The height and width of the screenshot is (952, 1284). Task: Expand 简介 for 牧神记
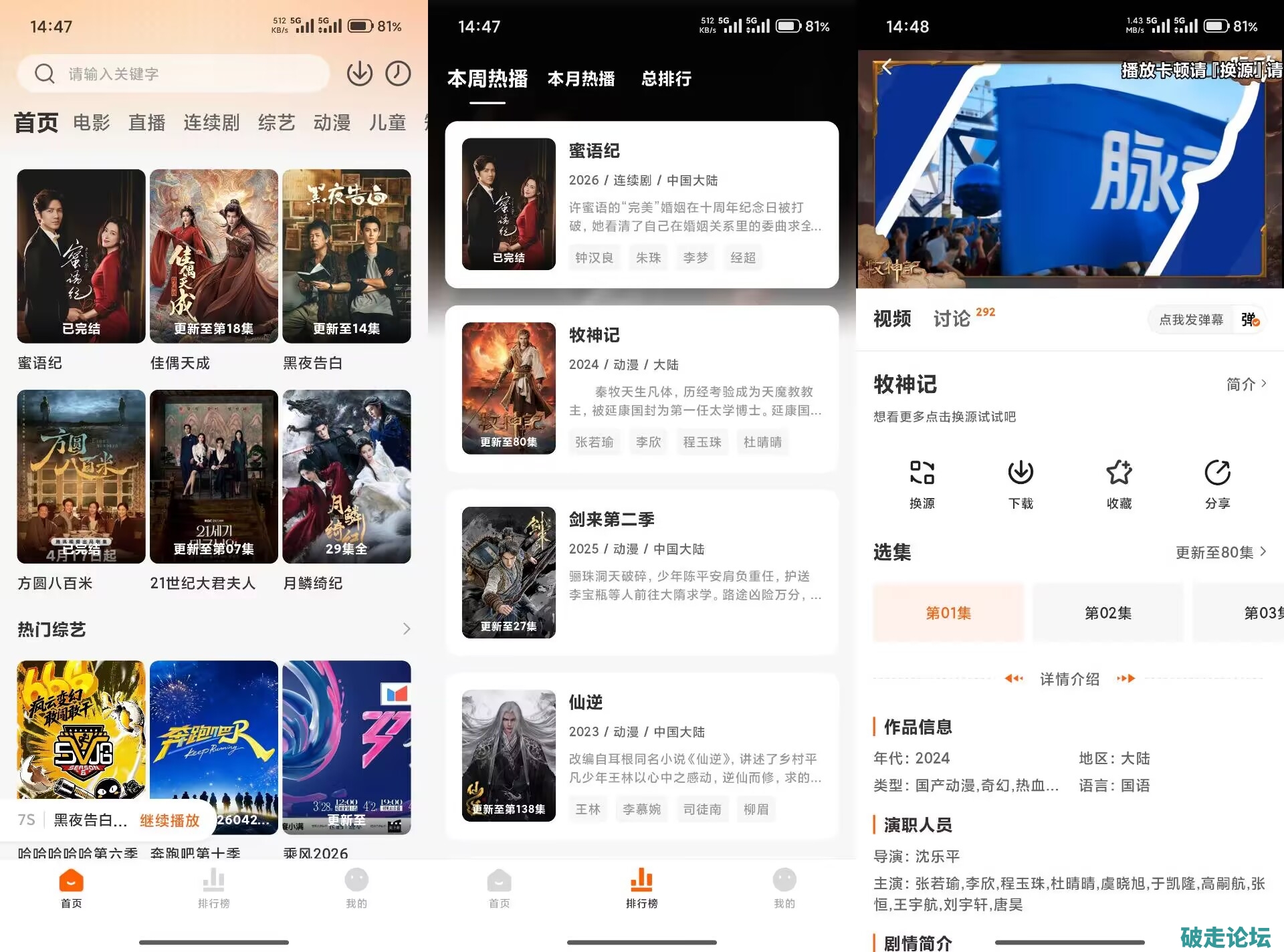coord(1247,384)
